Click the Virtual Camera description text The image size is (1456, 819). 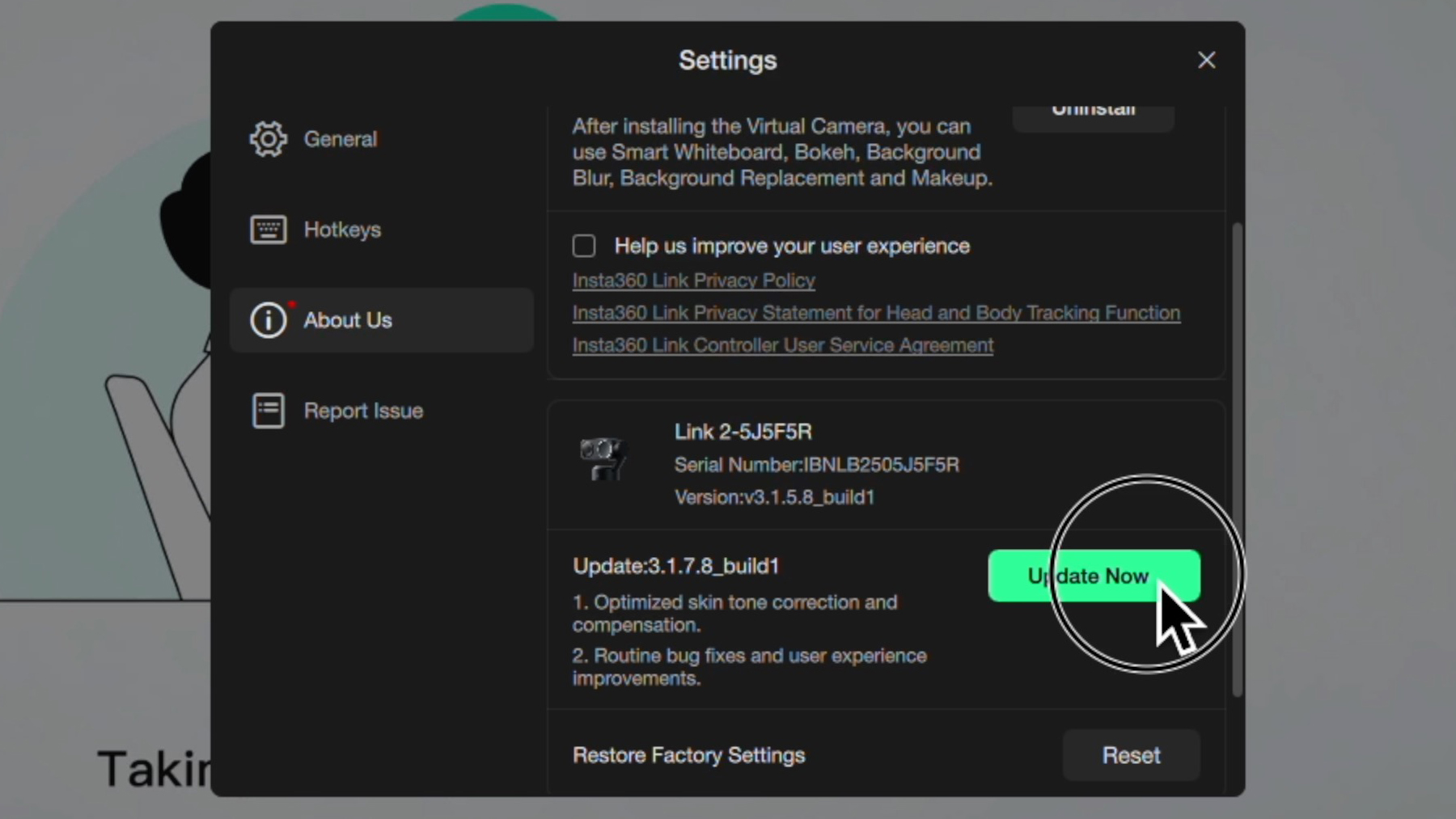point(782,152)
